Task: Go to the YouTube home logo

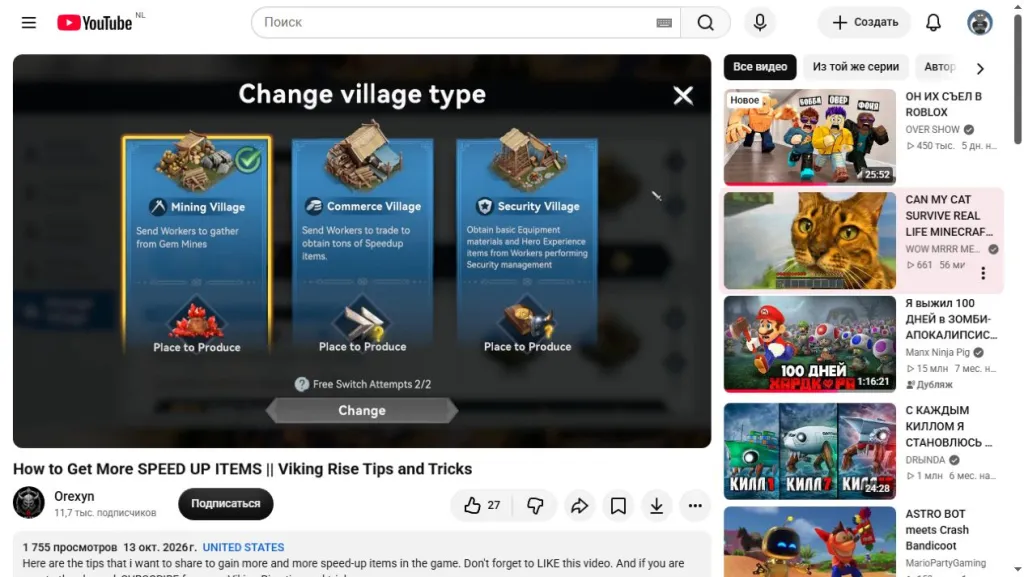Action: [95, 23]
